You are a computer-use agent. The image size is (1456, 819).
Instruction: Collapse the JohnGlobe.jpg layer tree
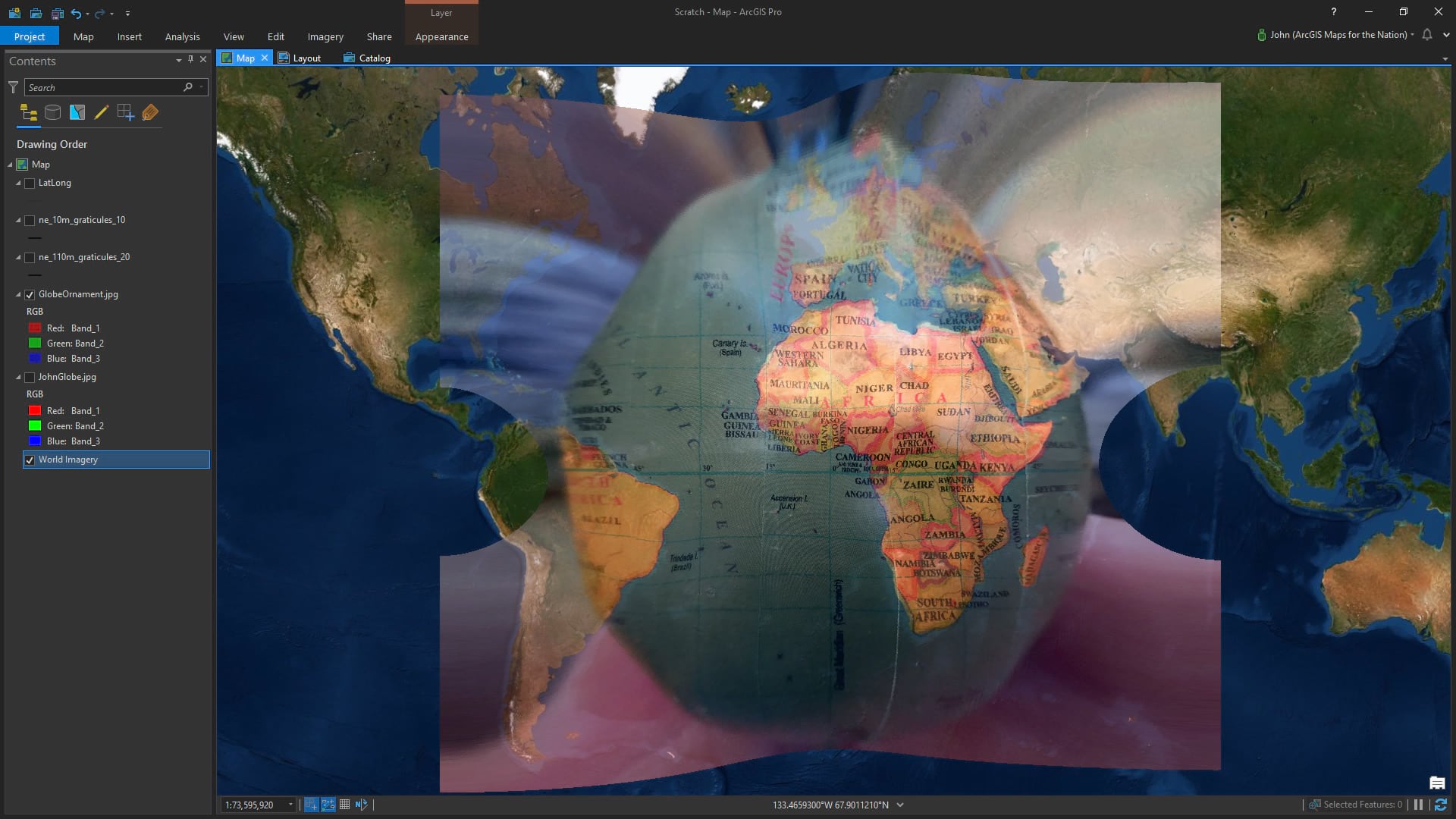tap(19, 377)
